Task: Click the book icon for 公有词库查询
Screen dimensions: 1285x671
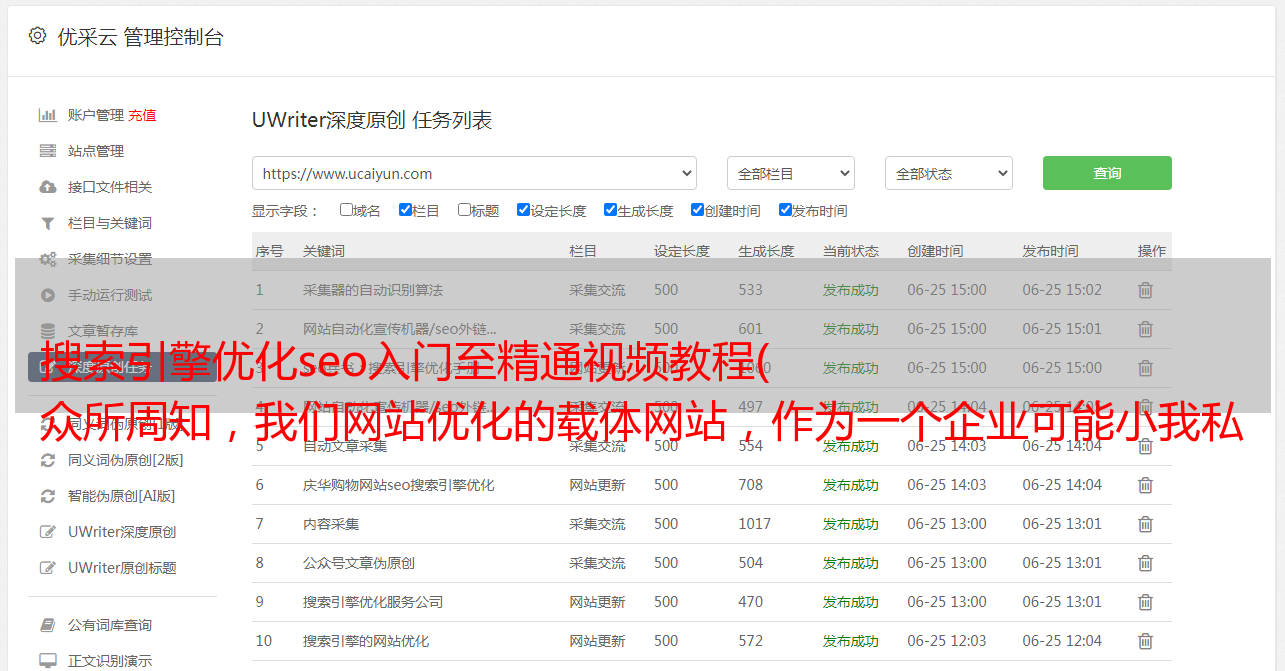Action: click(x=47, y=625)
